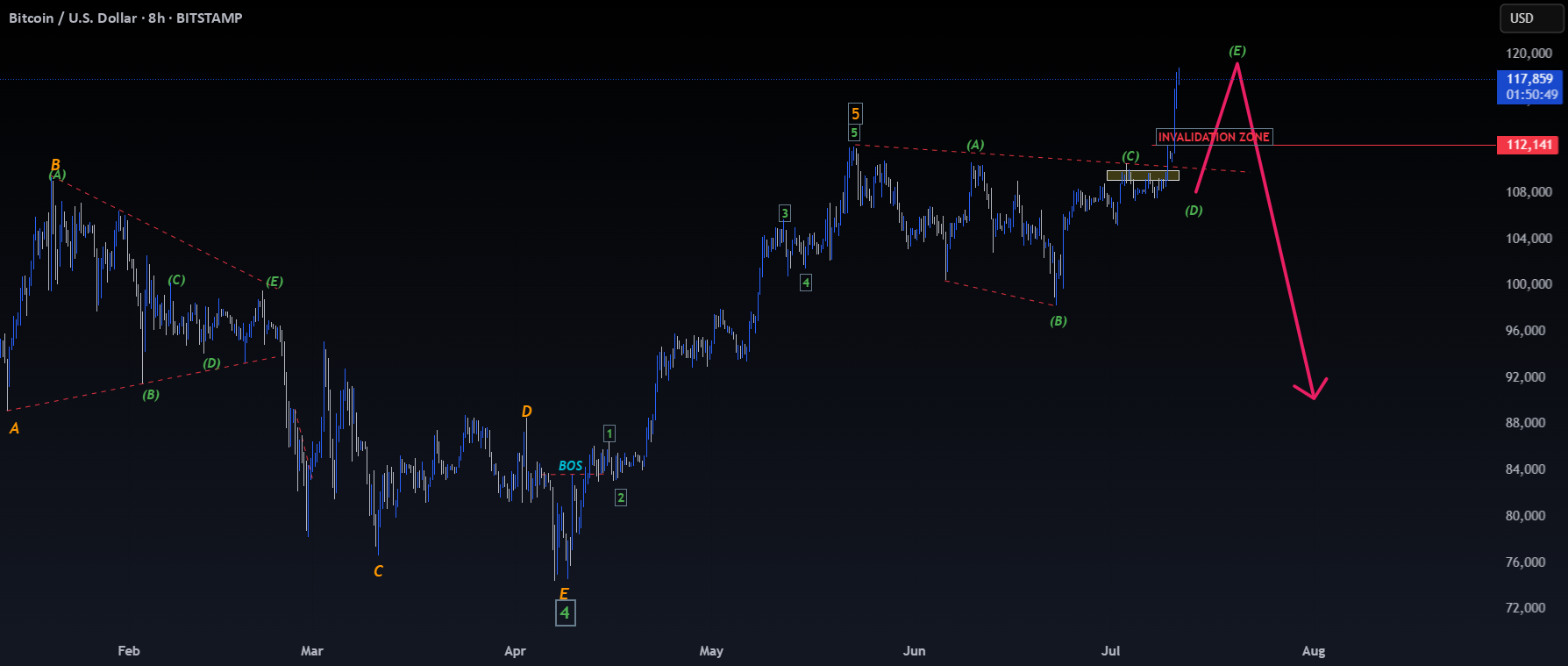Click the orange A wave label

tap(14, 428)
